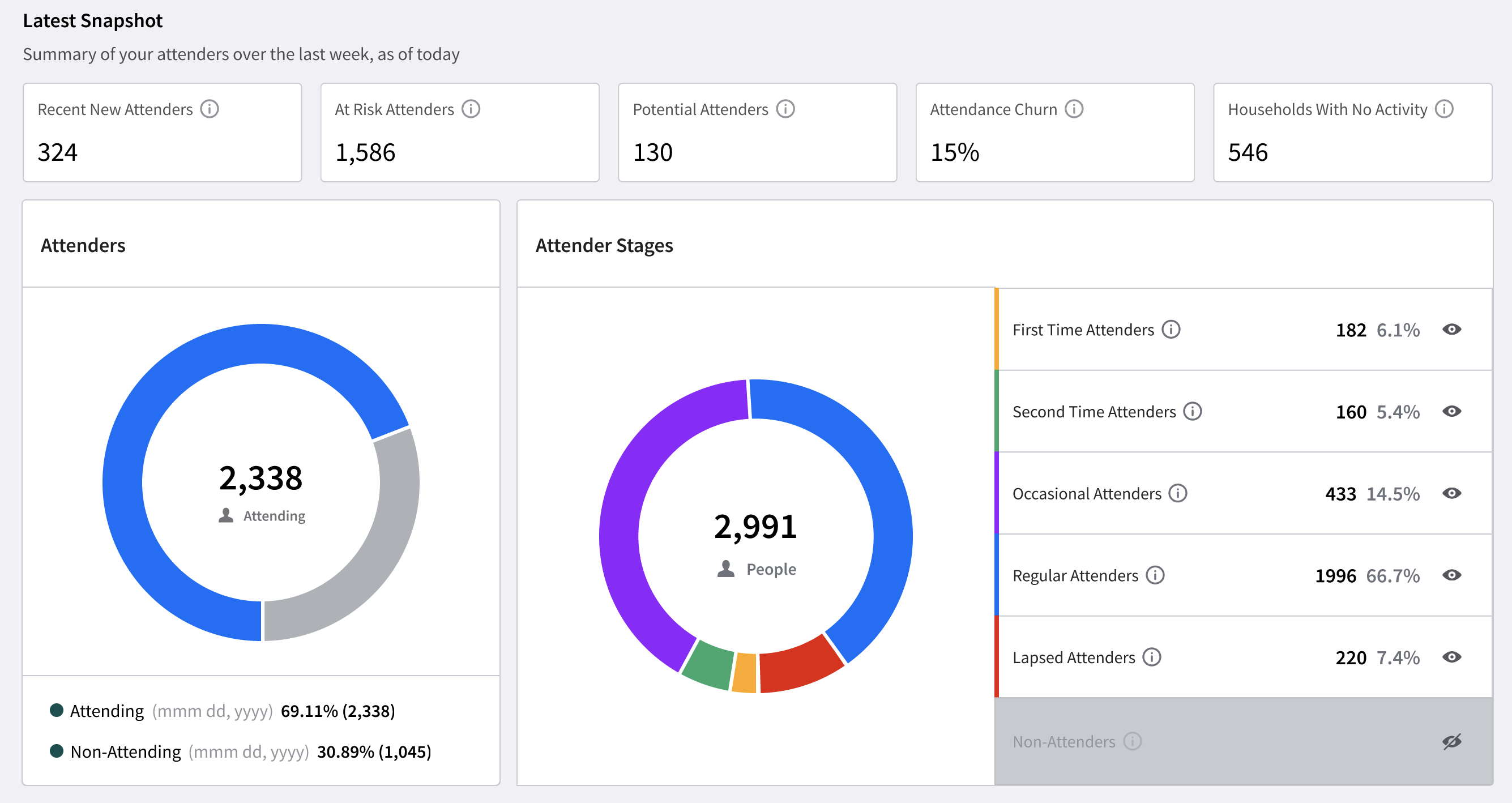Screen dimensions: 1512x803
Task: Toggle Lapsed Attenders eye icon
Action: (1451, 657)
